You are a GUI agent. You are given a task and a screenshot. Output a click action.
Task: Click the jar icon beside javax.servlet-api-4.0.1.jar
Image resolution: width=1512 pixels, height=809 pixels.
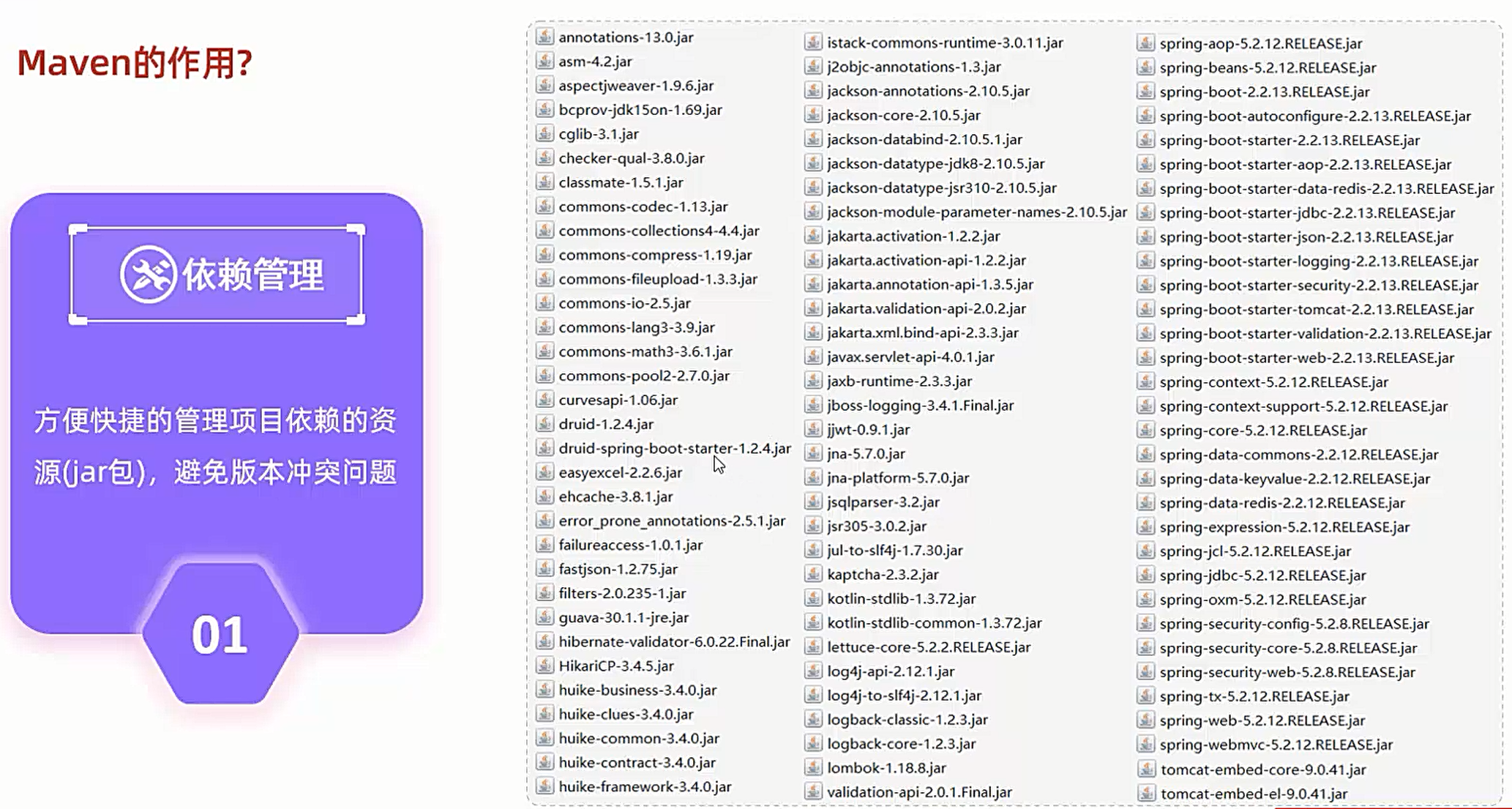(x=813, y=356)
